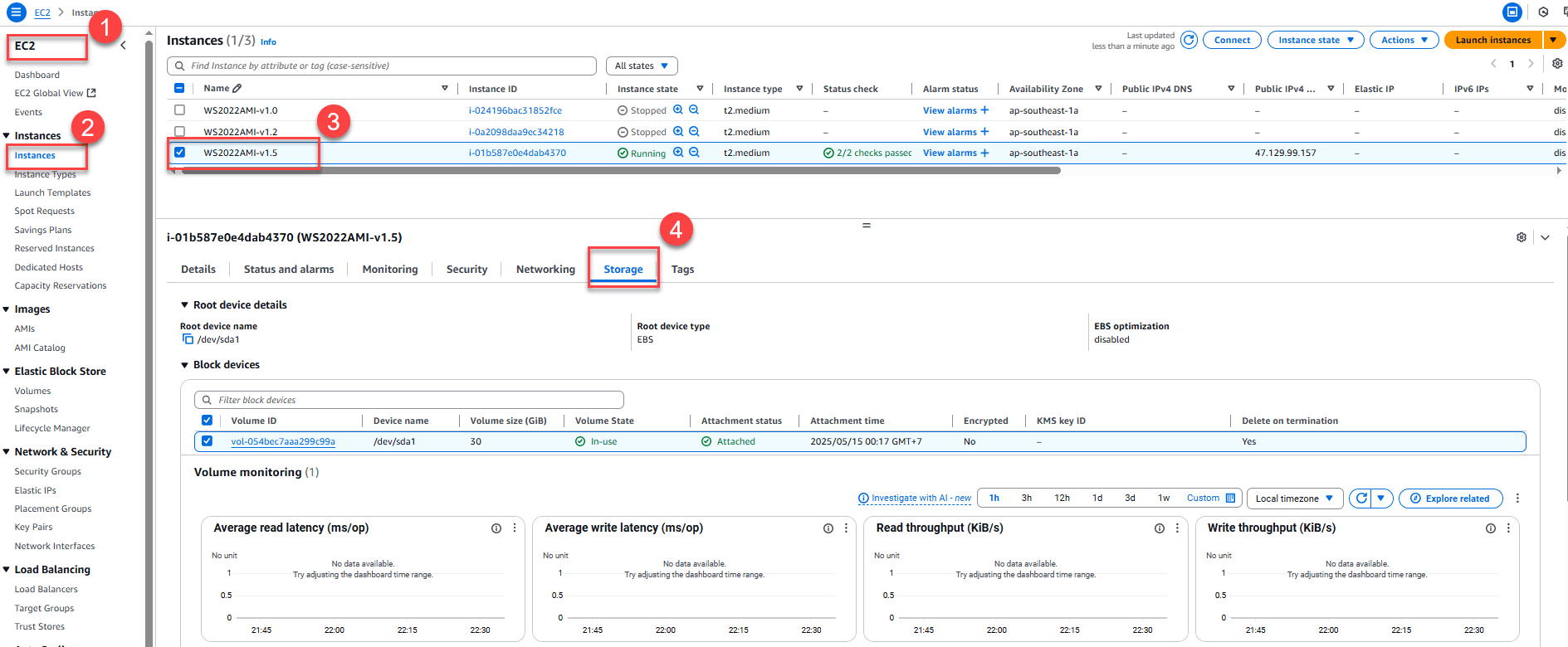Switch to the Tags tab
This screenshot has height=647, width=1568.
point(682,270)
